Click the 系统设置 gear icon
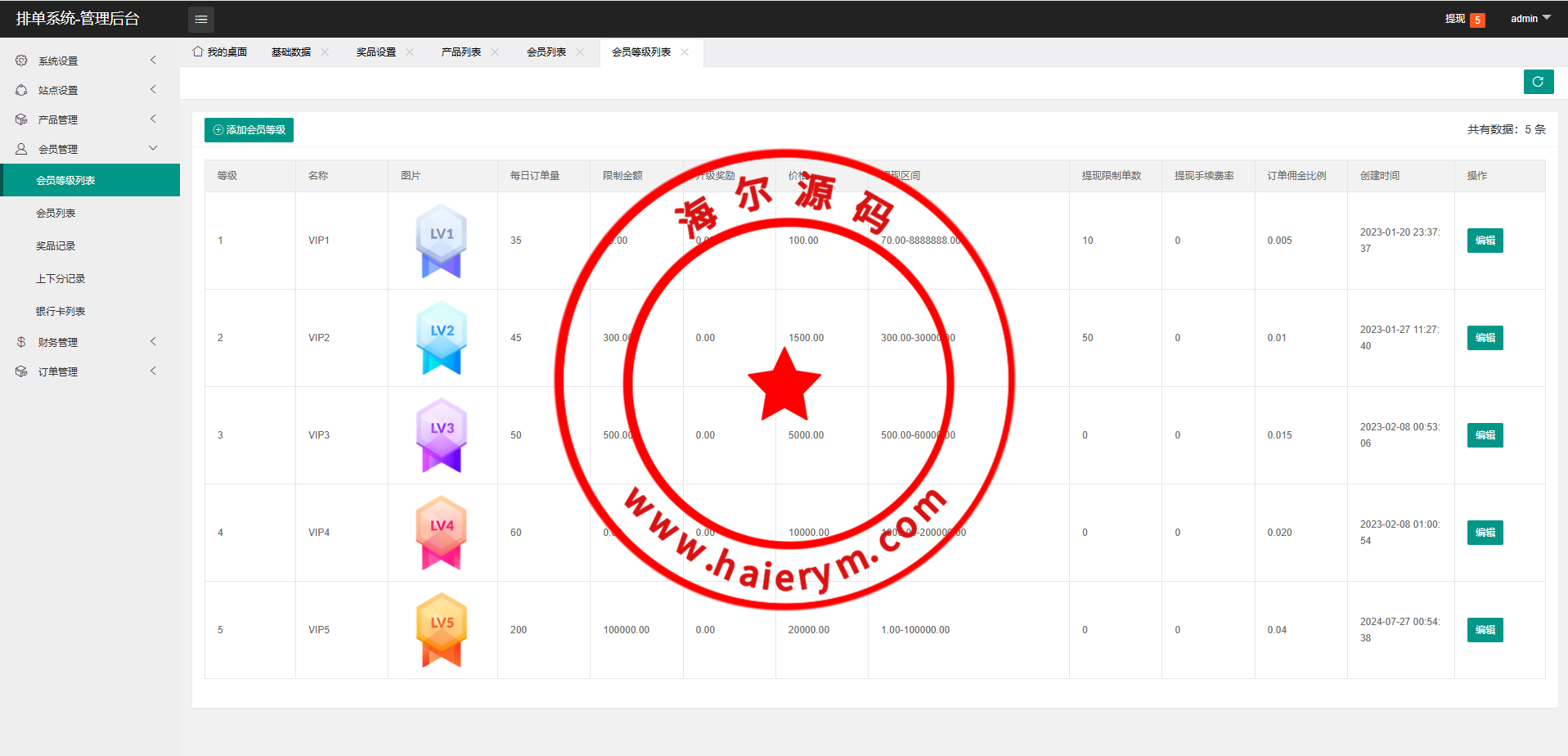This screenshot has width=1568, height=756. tap(21, 61)
